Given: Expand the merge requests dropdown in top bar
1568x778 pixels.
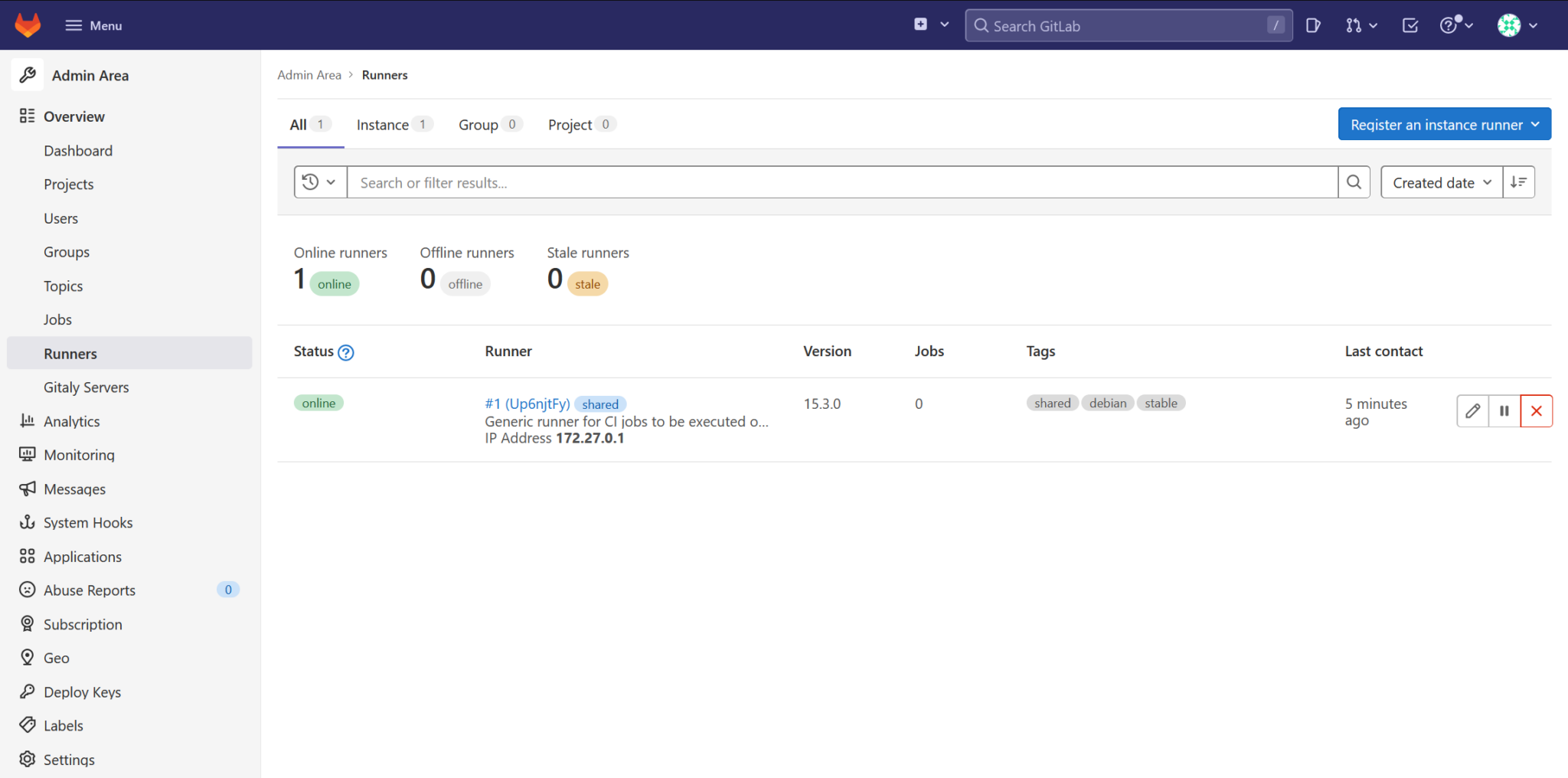Looking at the screenshot, I should pos(1372,25).
